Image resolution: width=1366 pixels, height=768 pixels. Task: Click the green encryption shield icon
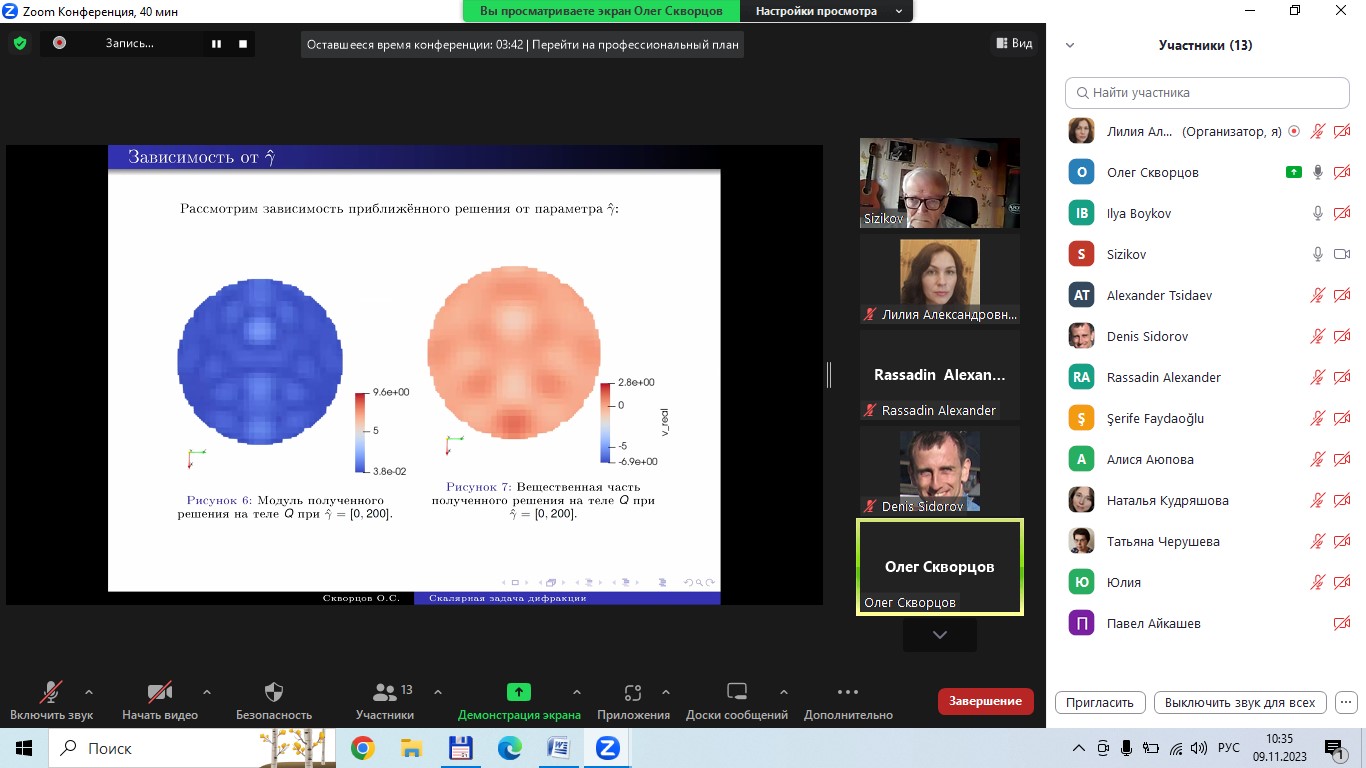19,43
